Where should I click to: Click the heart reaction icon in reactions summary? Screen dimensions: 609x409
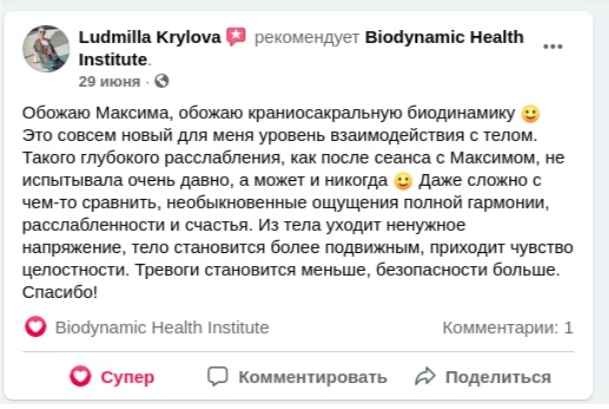36,327
